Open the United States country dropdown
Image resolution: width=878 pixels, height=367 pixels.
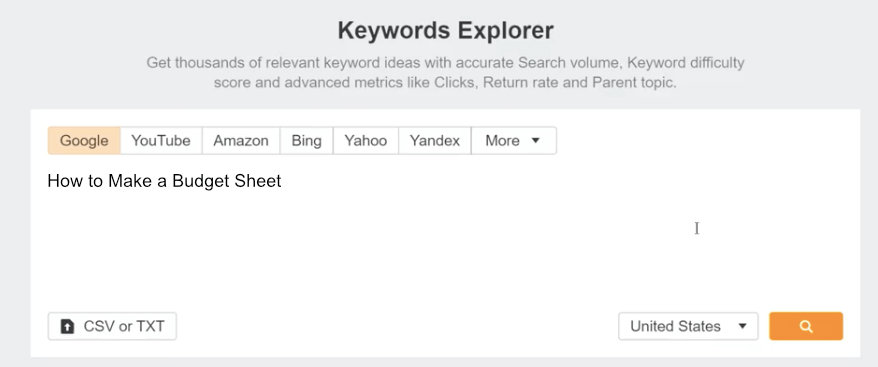click(688, 326)
